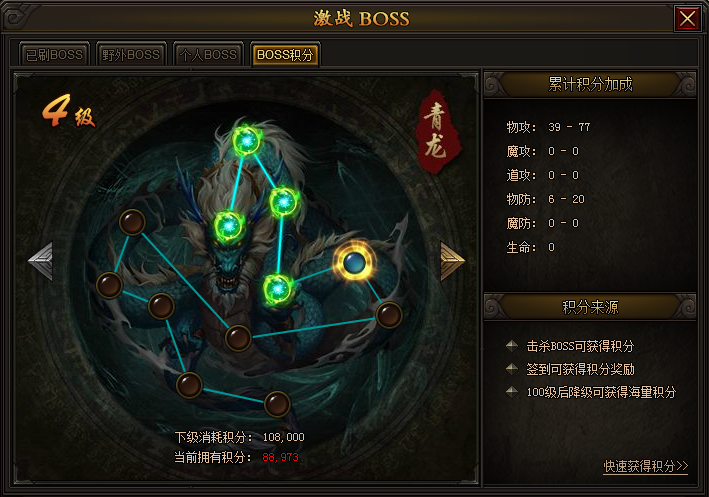Select the lowest green activated node
This screenshot has width=709, height=497.
tap(277, 289)
